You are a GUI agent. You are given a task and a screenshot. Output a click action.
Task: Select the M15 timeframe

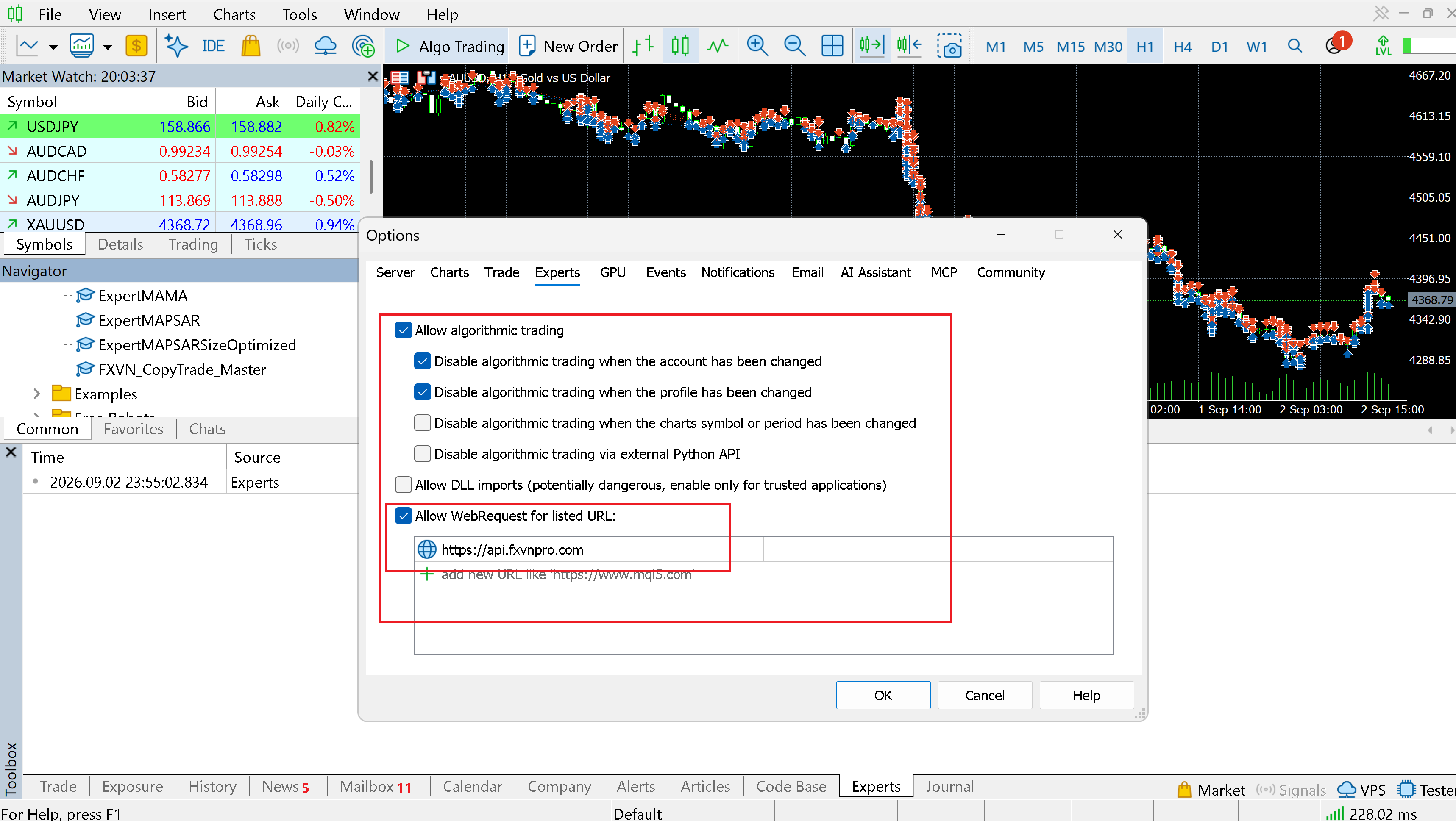(1071, 47)
